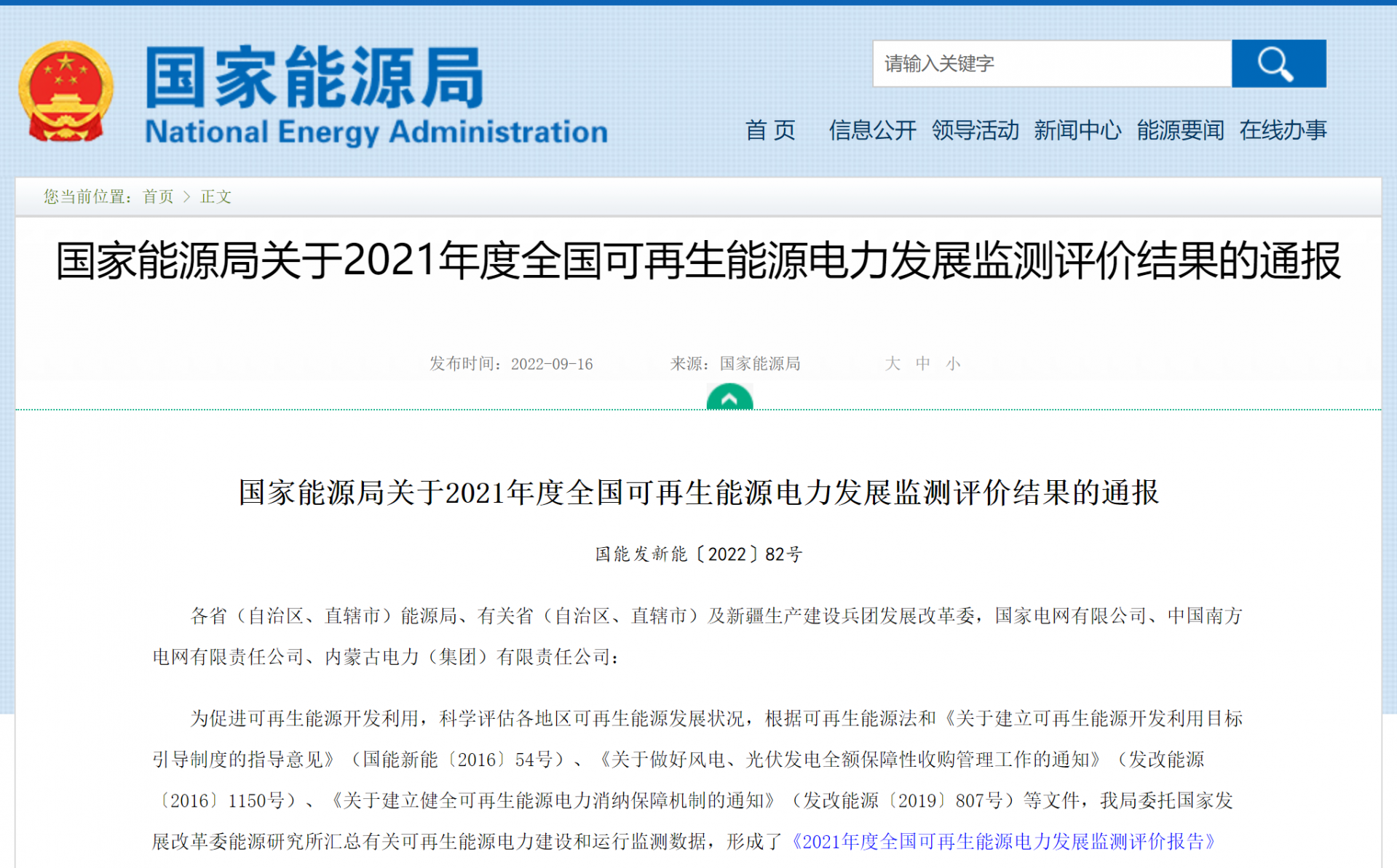Set font size to 中 (medium)
The image size is (1397, 868).
point(922,364)
